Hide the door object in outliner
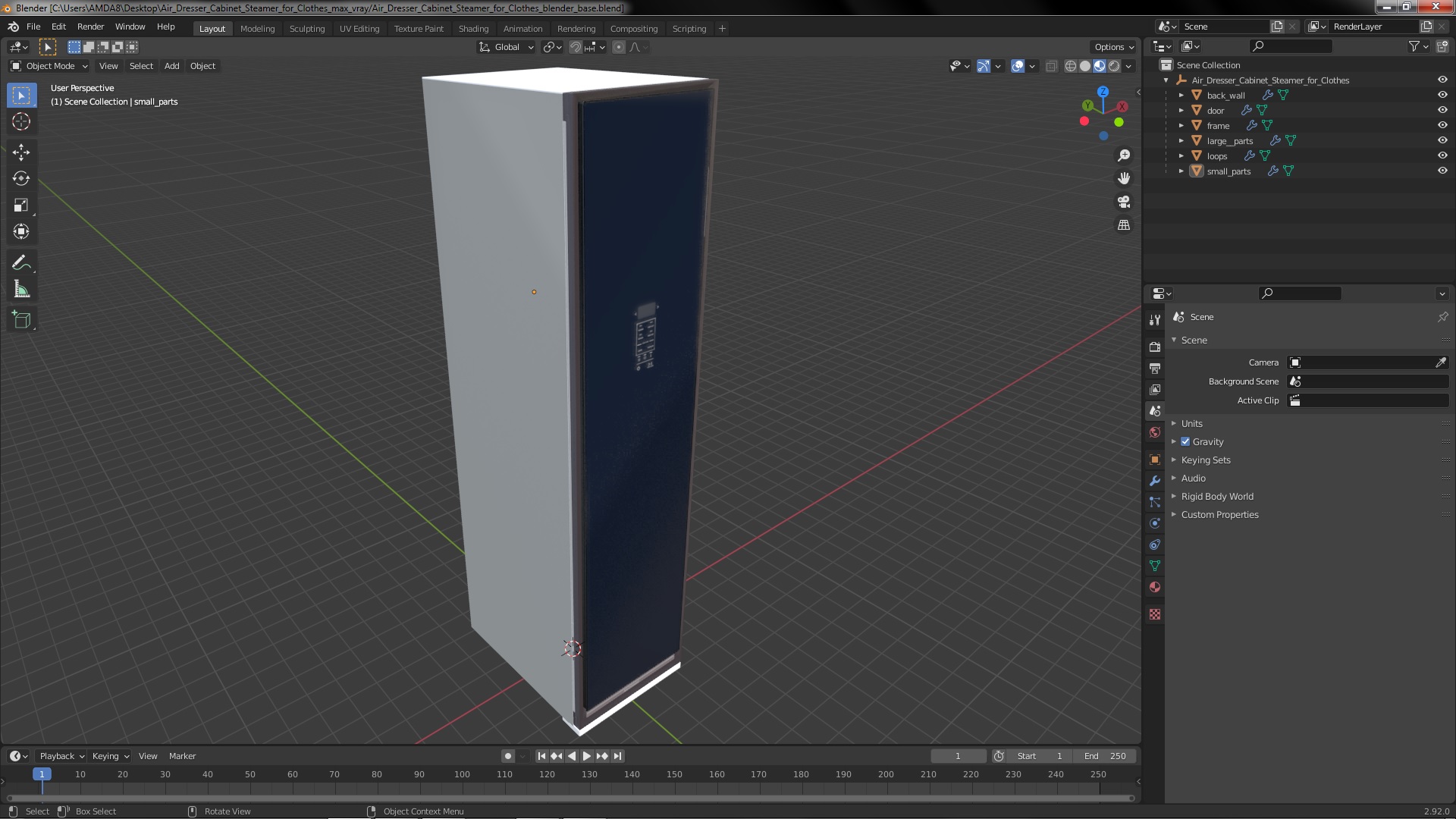 [1442, 110]
